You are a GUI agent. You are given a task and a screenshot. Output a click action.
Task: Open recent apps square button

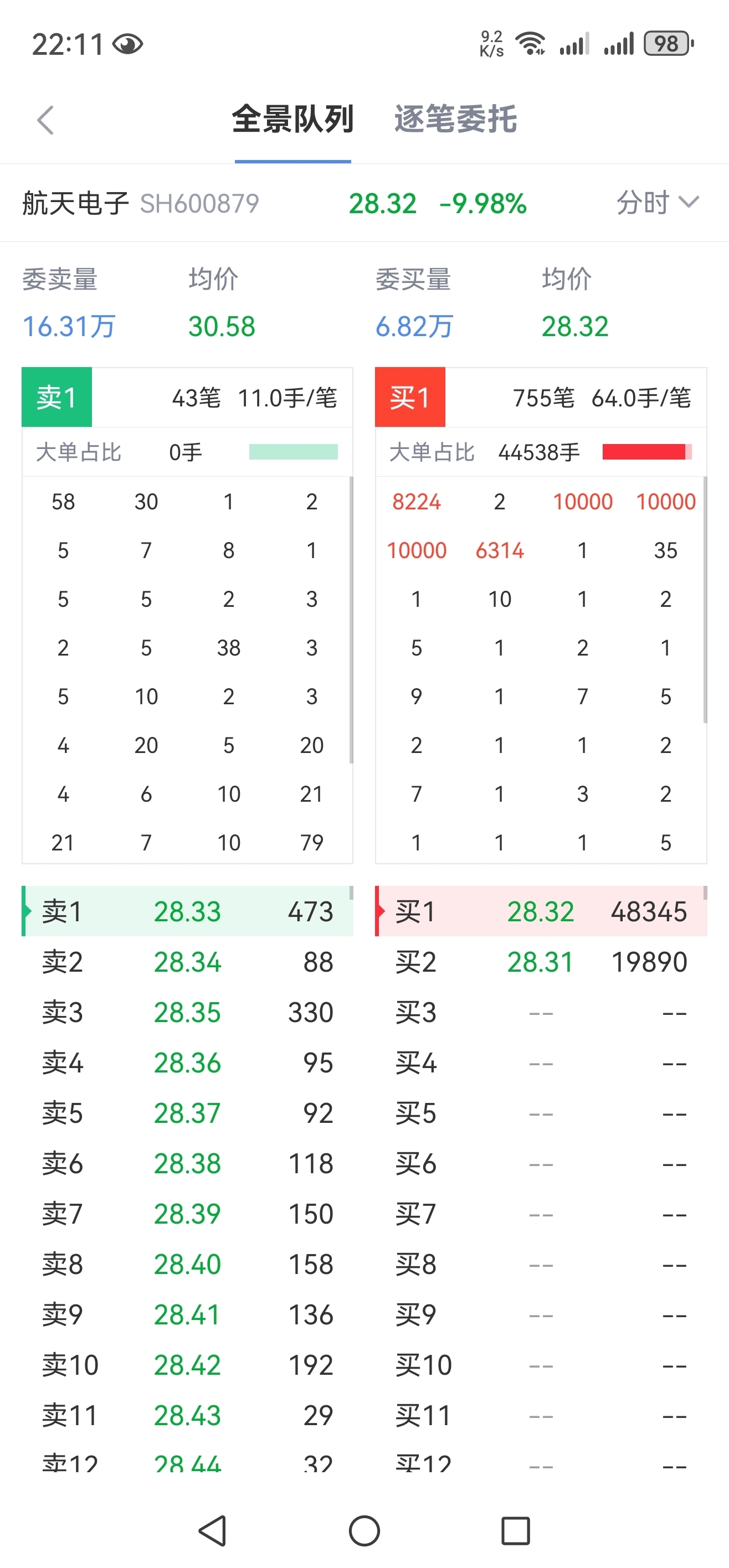515,1530
